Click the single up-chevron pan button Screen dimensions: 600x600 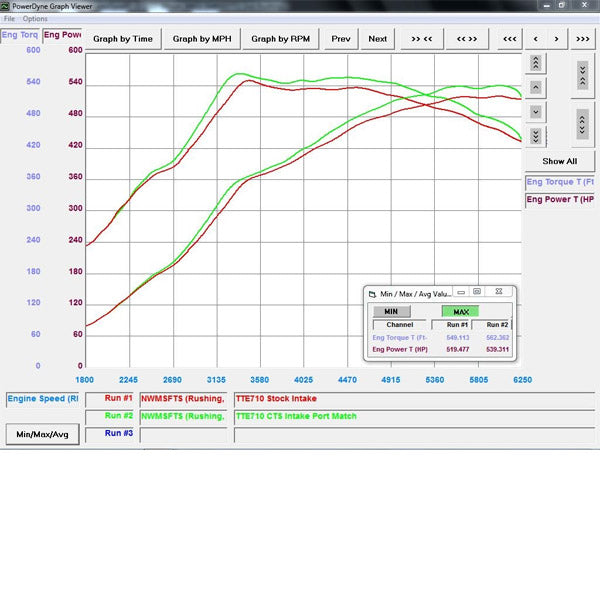pos(536,88)
